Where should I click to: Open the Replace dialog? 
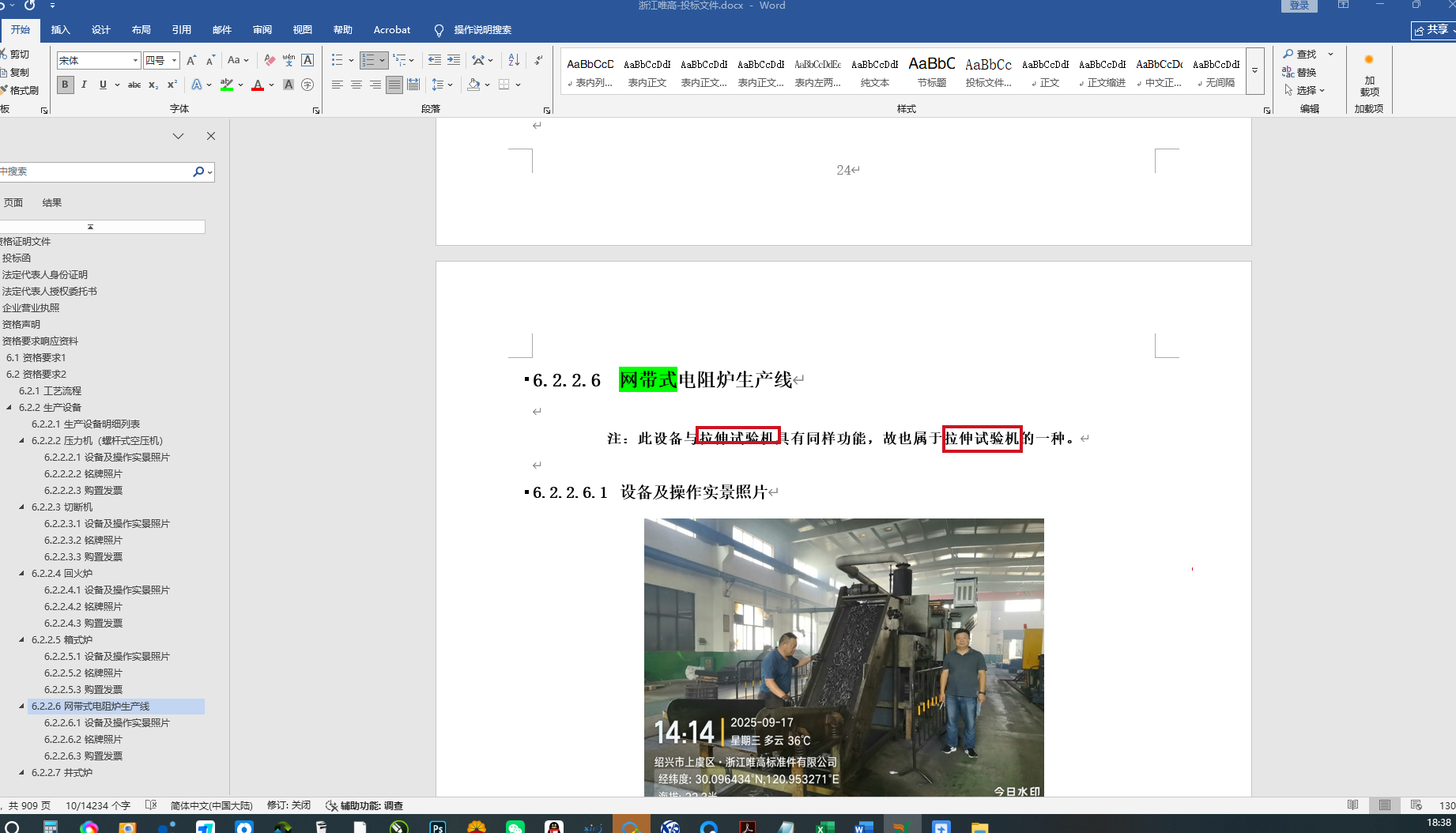tap(1300, 72)
